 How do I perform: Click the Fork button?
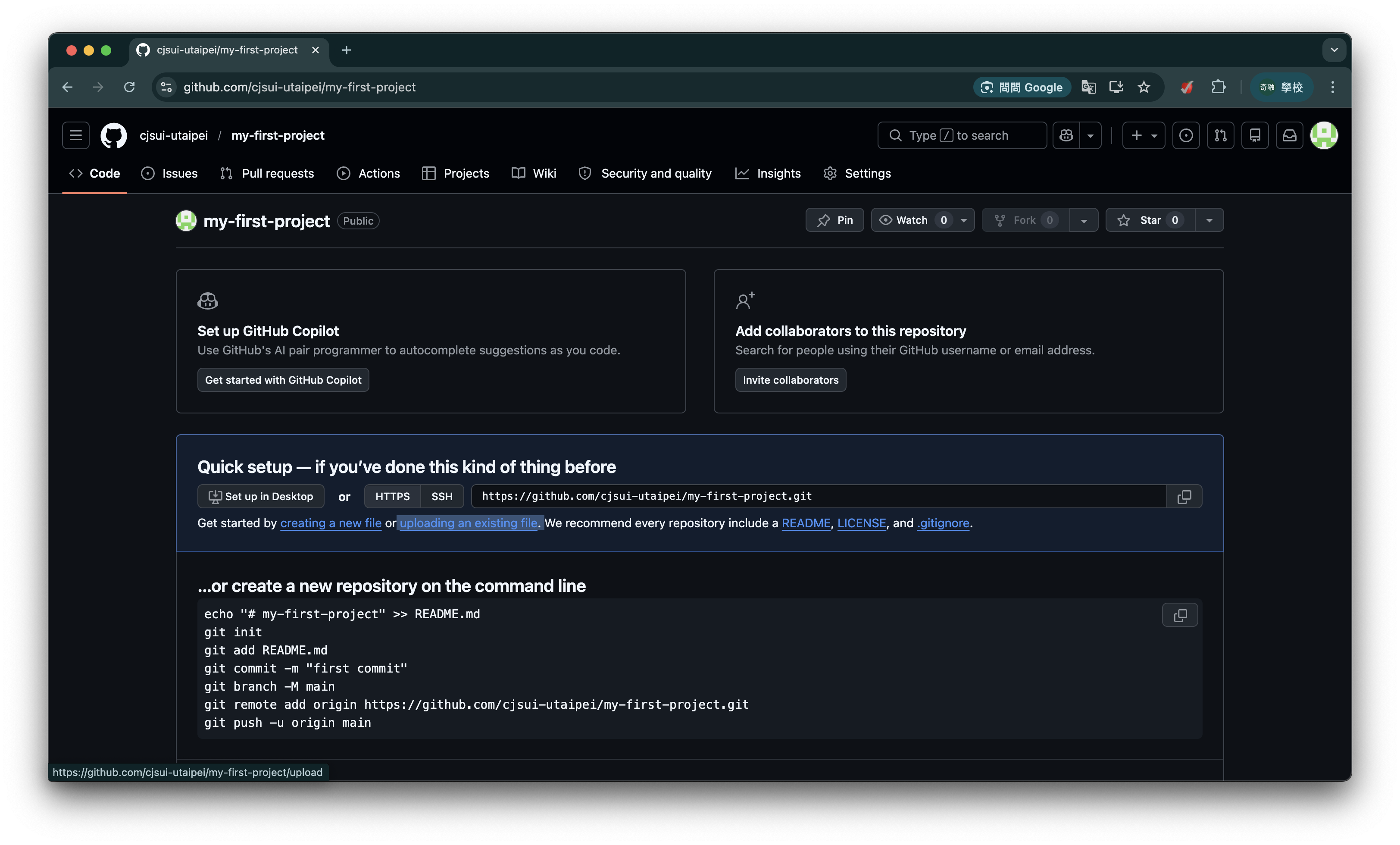1025,220
